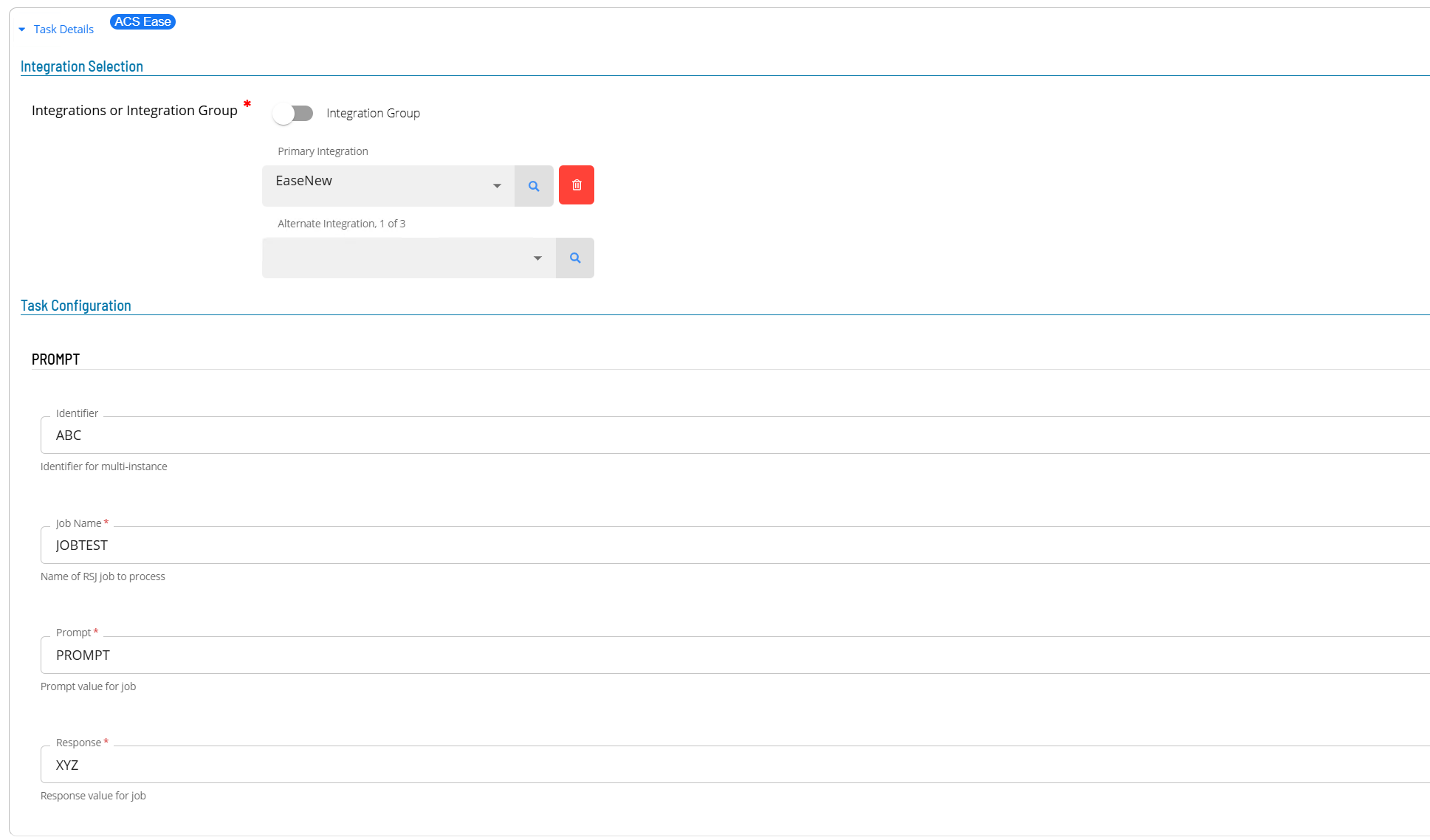Click the 'Identifier for multi-instance' hint text
Screen dimensions: 1430x840
(x=104, y=467)
